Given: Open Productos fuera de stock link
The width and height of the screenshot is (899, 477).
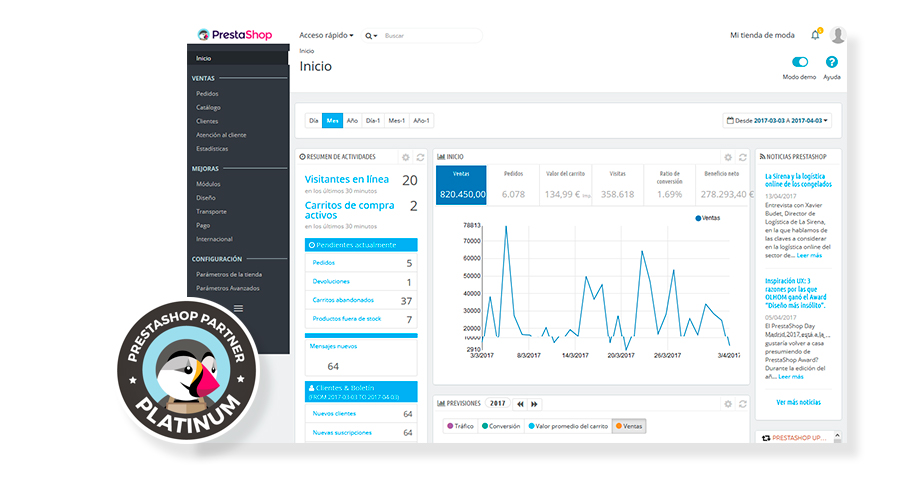Looking at the screenshot, I should click(x=346, y=319).
